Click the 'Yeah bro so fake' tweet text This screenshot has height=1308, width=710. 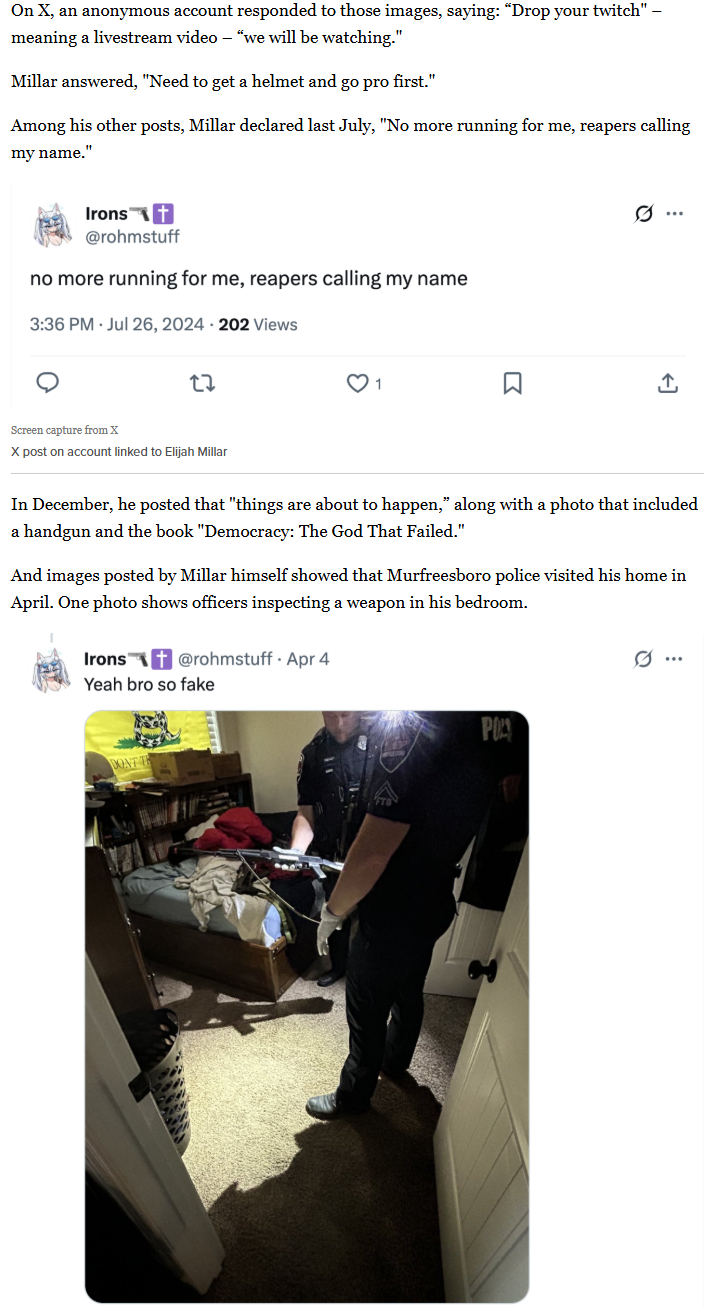149,684
